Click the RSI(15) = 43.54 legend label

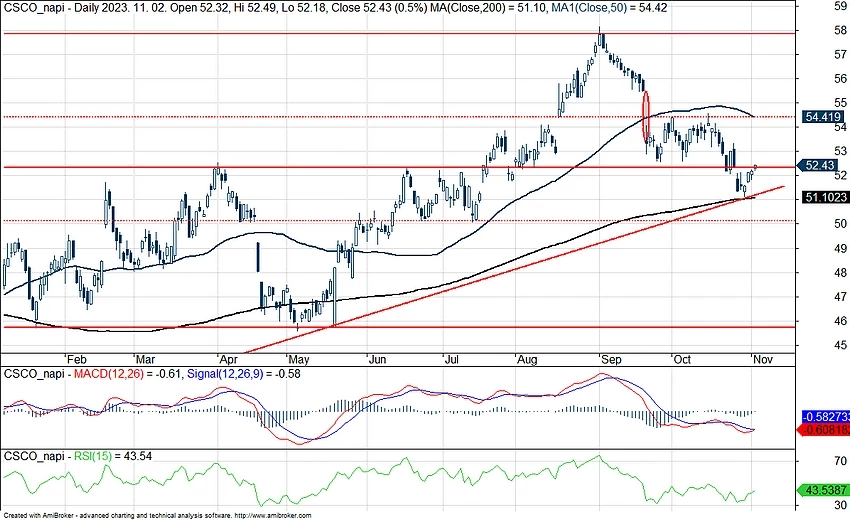click(x=113, y=456)
